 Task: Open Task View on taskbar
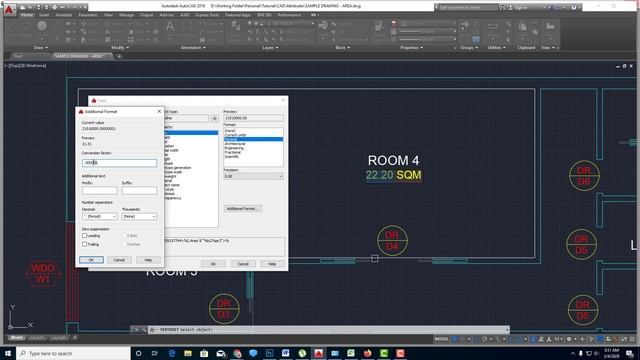[155, 353]
